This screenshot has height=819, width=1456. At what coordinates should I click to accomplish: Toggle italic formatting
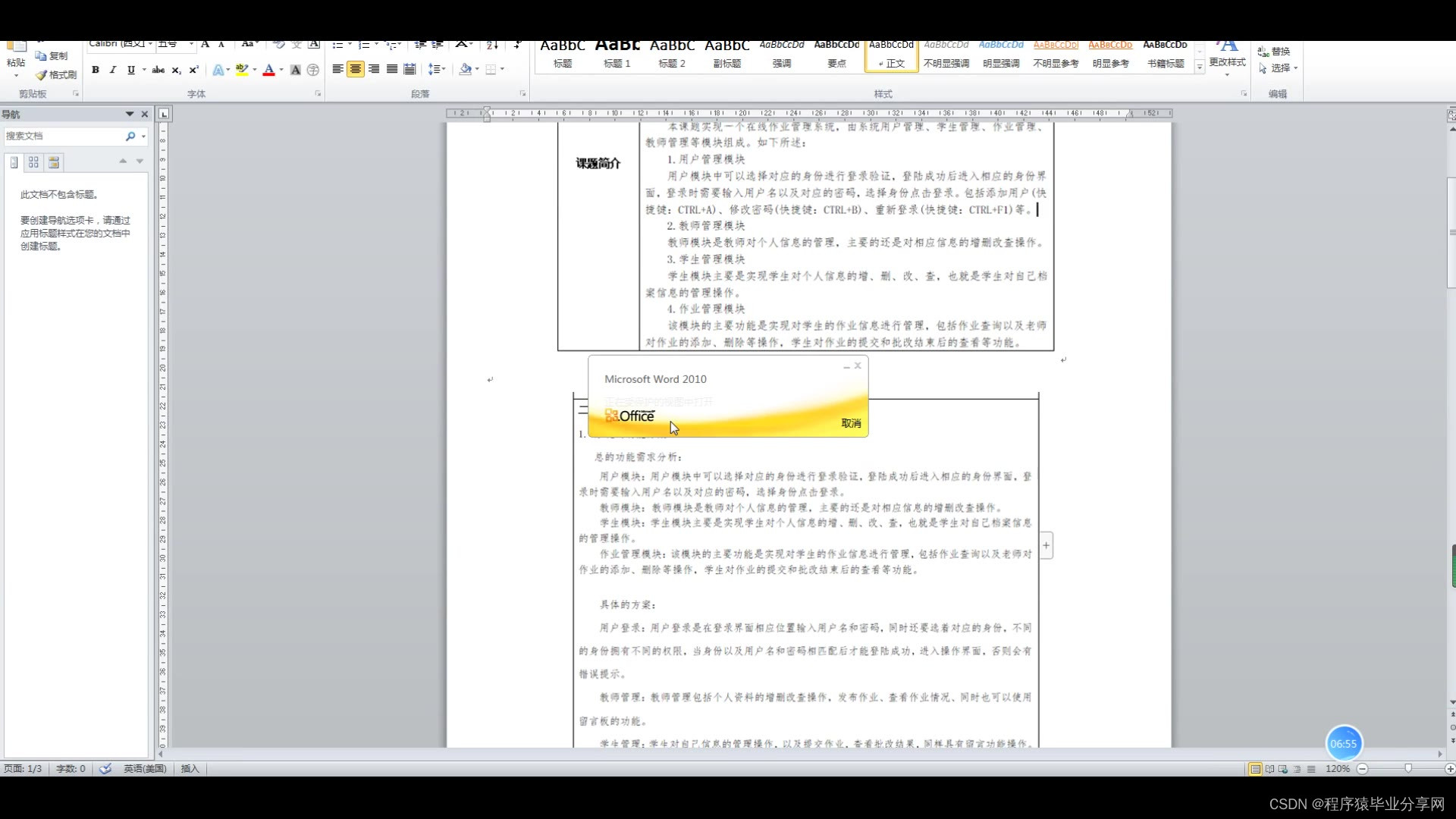[x=113, y=70]
